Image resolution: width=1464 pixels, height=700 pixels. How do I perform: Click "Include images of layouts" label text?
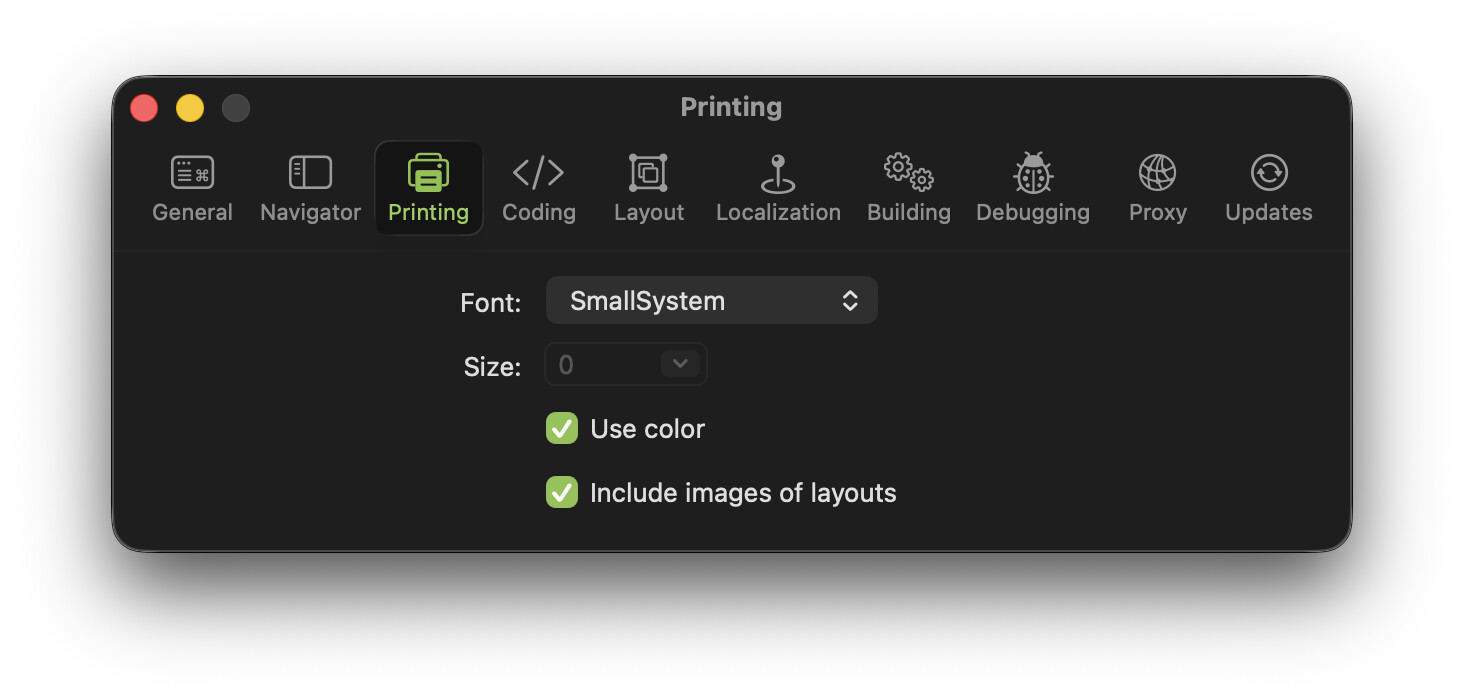[742, 493]
